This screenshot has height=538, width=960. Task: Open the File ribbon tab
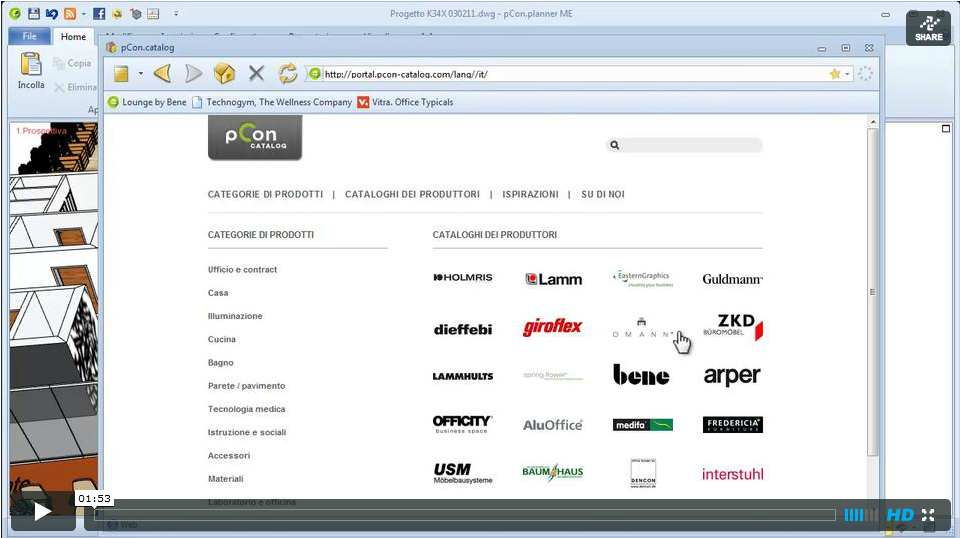(29, 36)
